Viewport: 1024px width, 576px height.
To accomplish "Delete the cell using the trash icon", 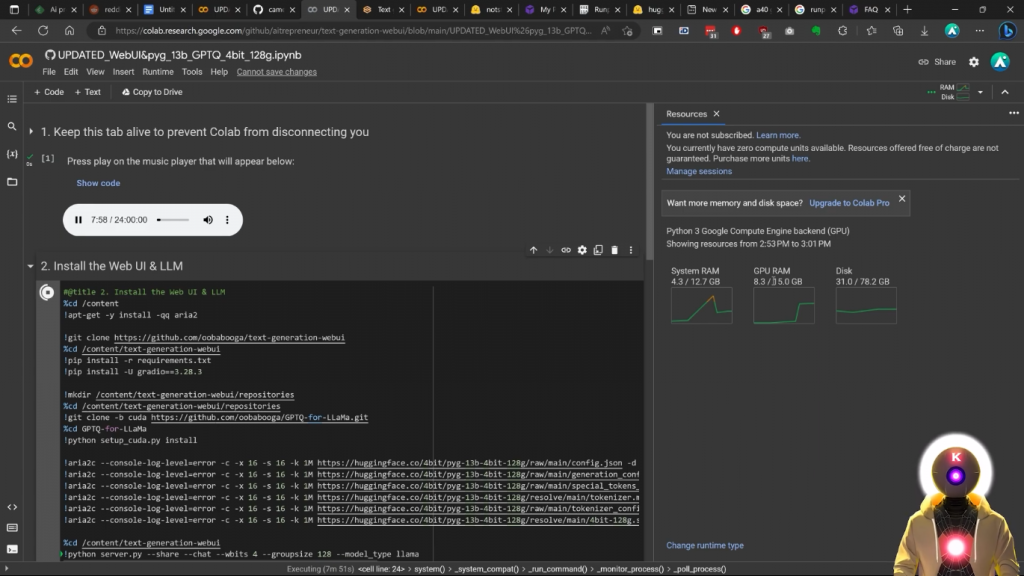I will pyautogui.click(x=614, y=250).
